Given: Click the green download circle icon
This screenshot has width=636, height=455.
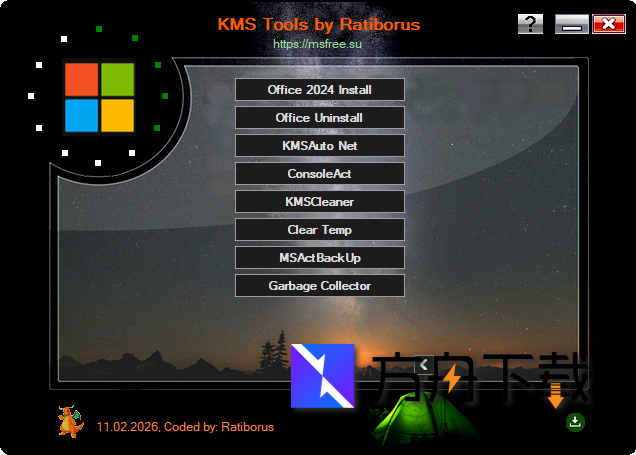Looking at the screenshot, I should [575, 422].
